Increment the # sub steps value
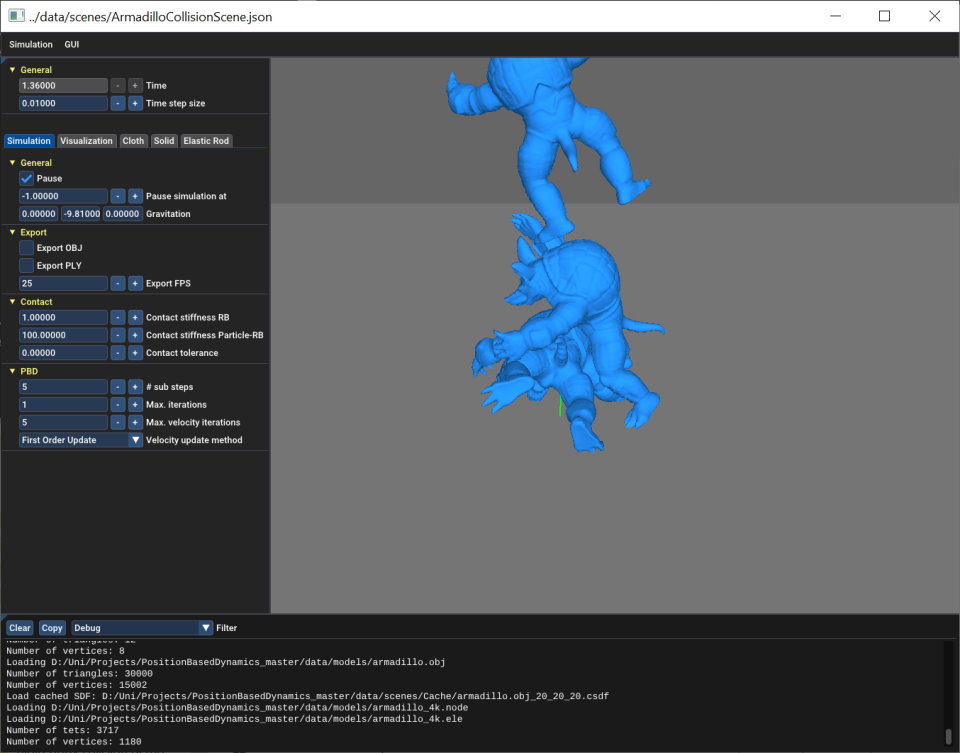Image resolution: width=960 pixels, height=753 pixels. tap(134, 386)
